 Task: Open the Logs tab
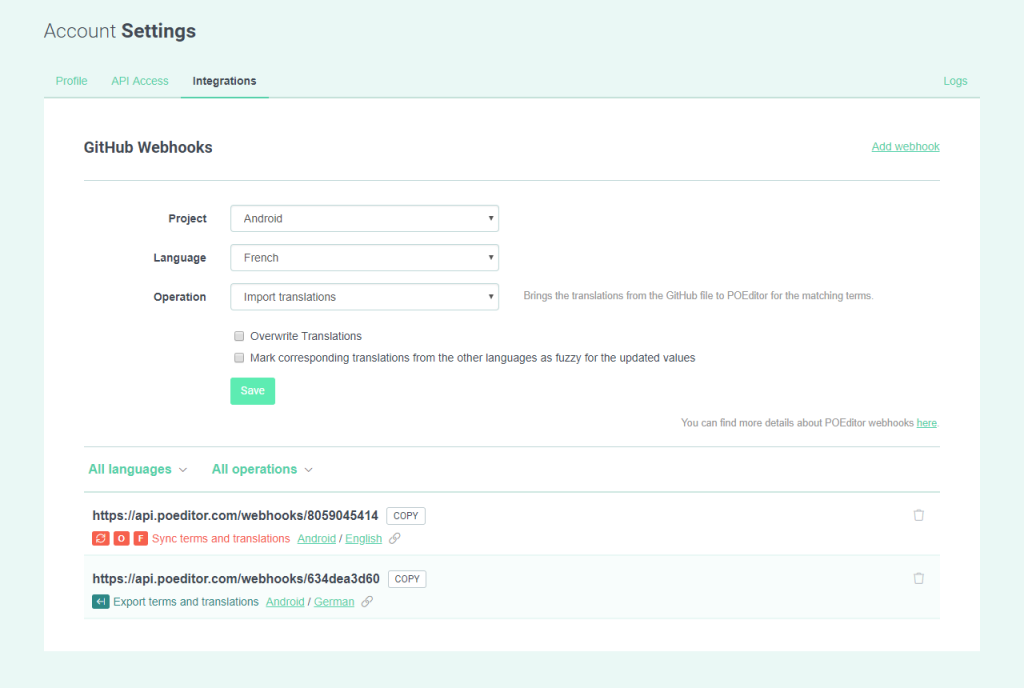(955, 81)
